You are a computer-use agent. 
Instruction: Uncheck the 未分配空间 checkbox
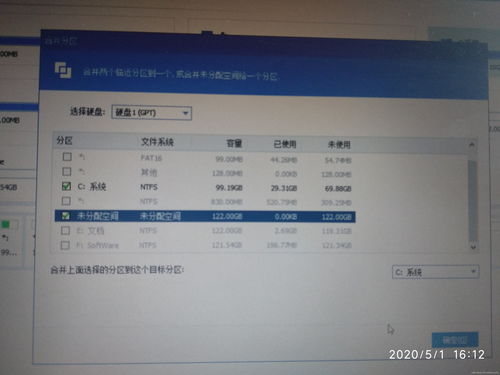tap(66, 216)
